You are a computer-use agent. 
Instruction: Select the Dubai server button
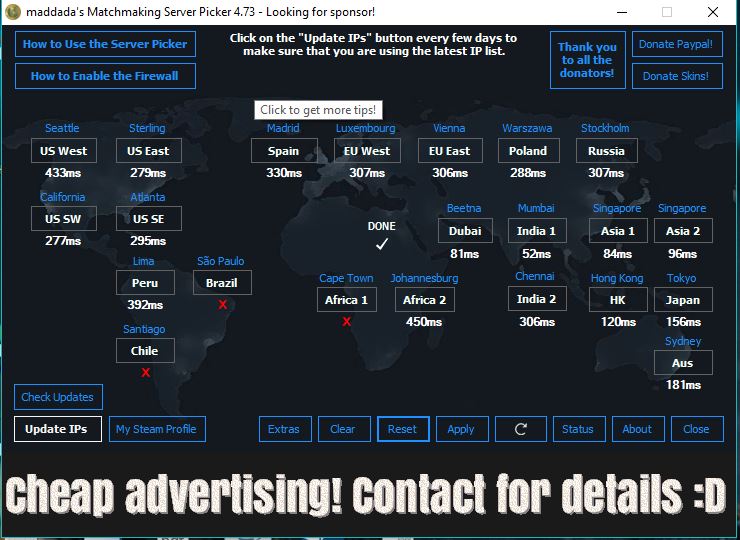[x=465, y=231]
